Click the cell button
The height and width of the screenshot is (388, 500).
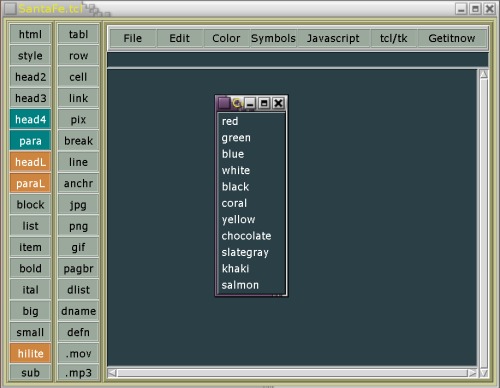(78, 77)
